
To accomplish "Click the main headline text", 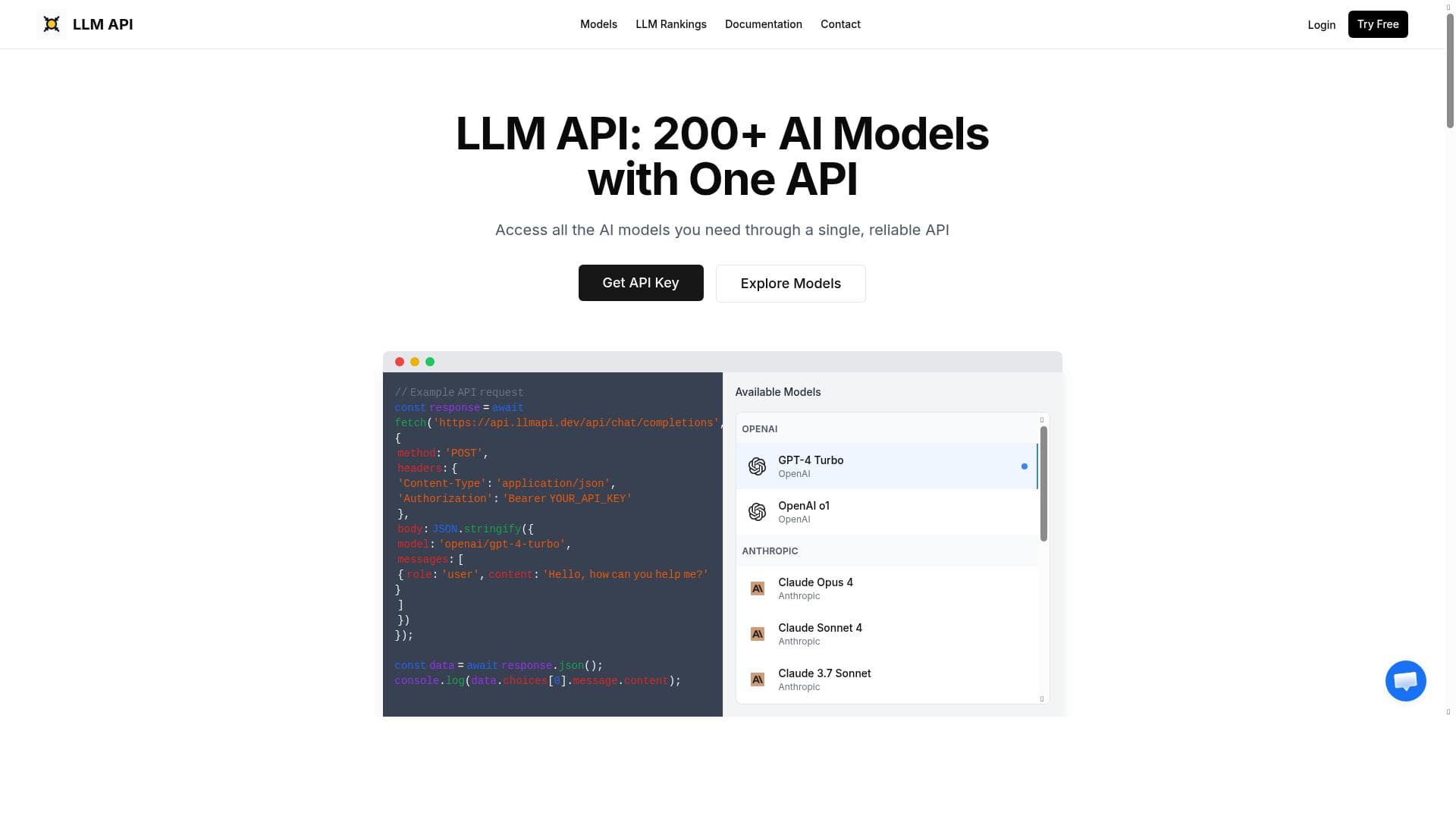I will [722, 156].
